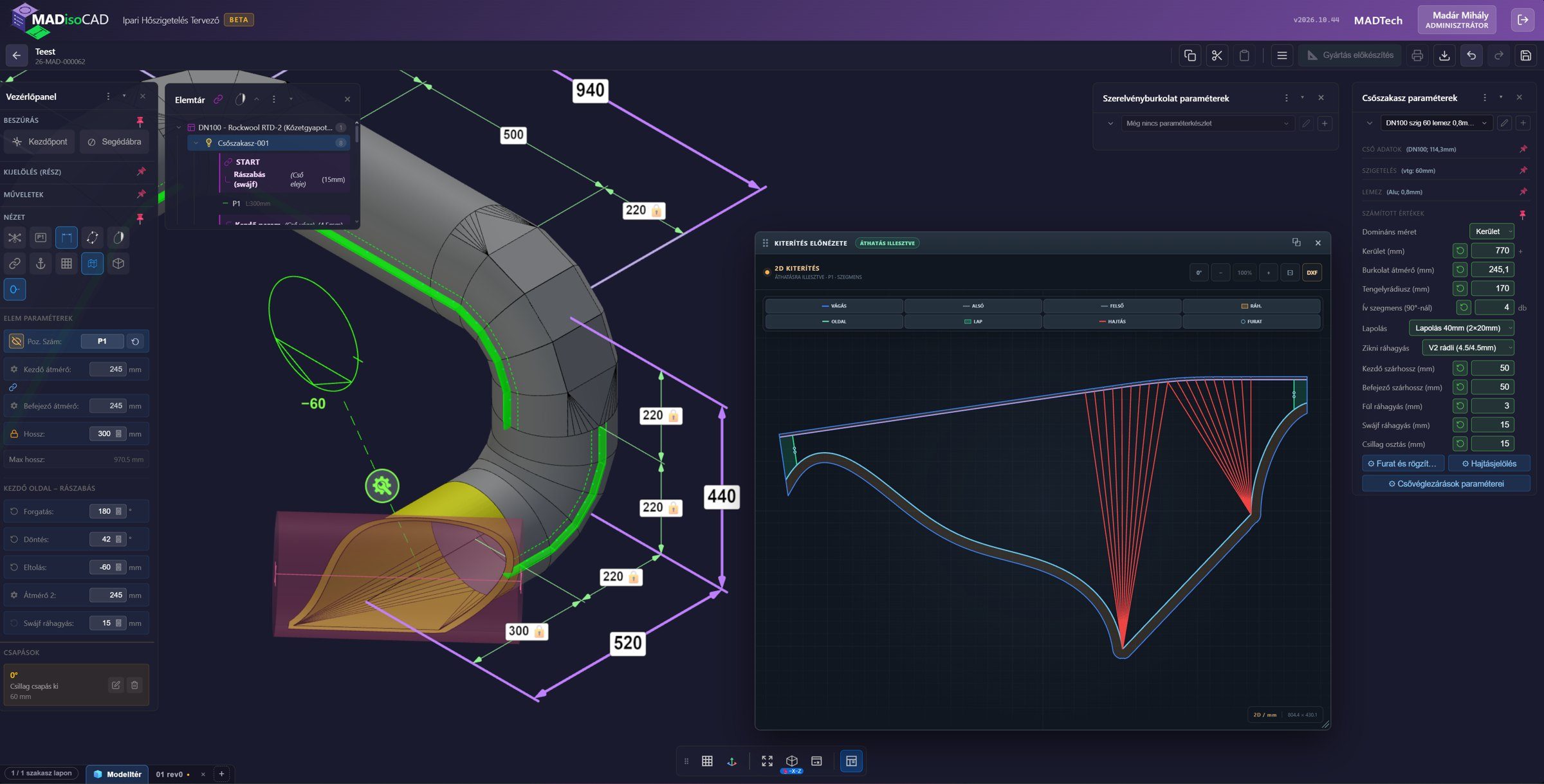Open the Domináns méret Kerület dropdown

coord(1491,232)
